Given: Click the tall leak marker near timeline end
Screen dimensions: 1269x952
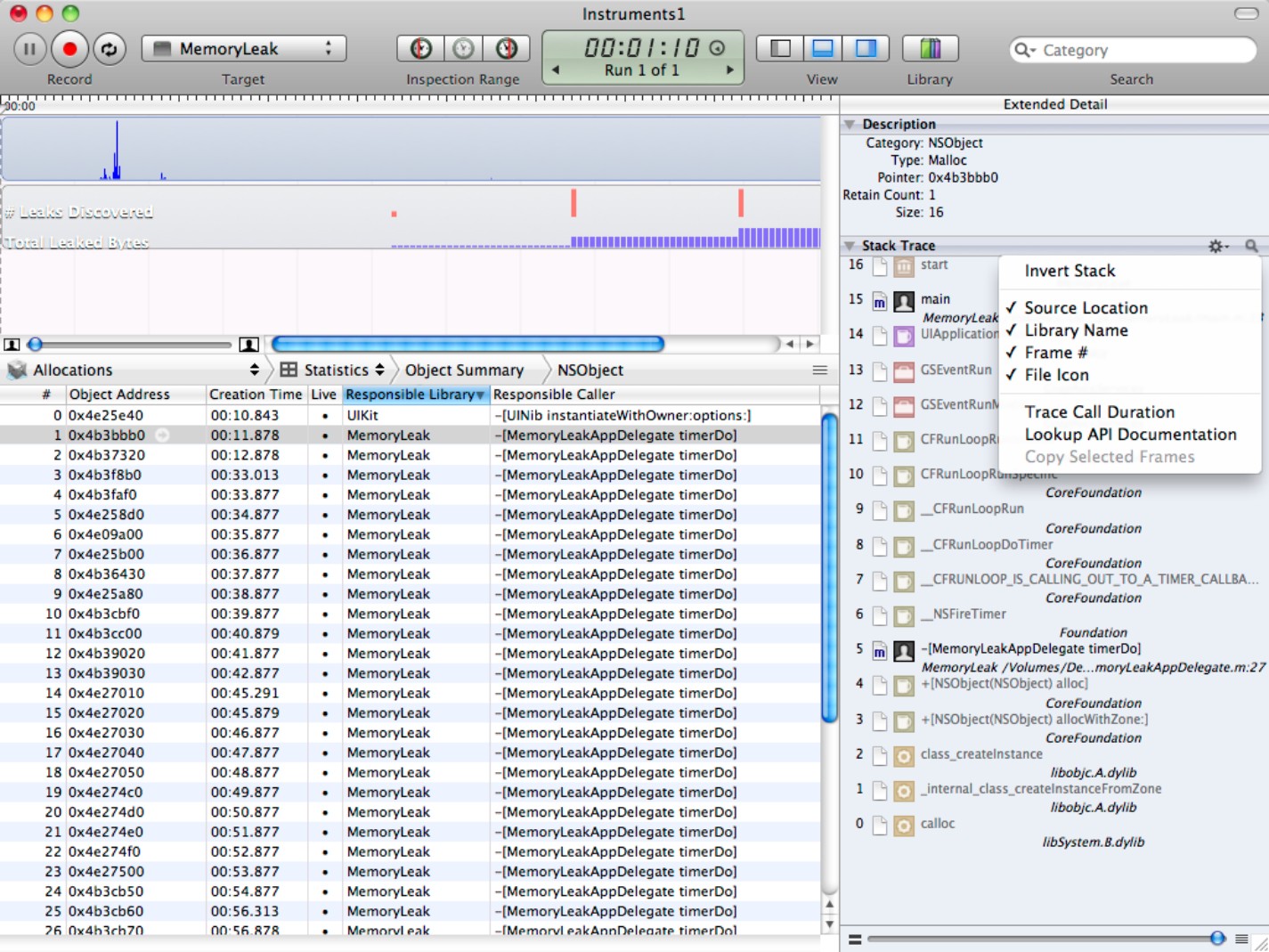Looking at the screenshot, I should [x=740, y=202].
